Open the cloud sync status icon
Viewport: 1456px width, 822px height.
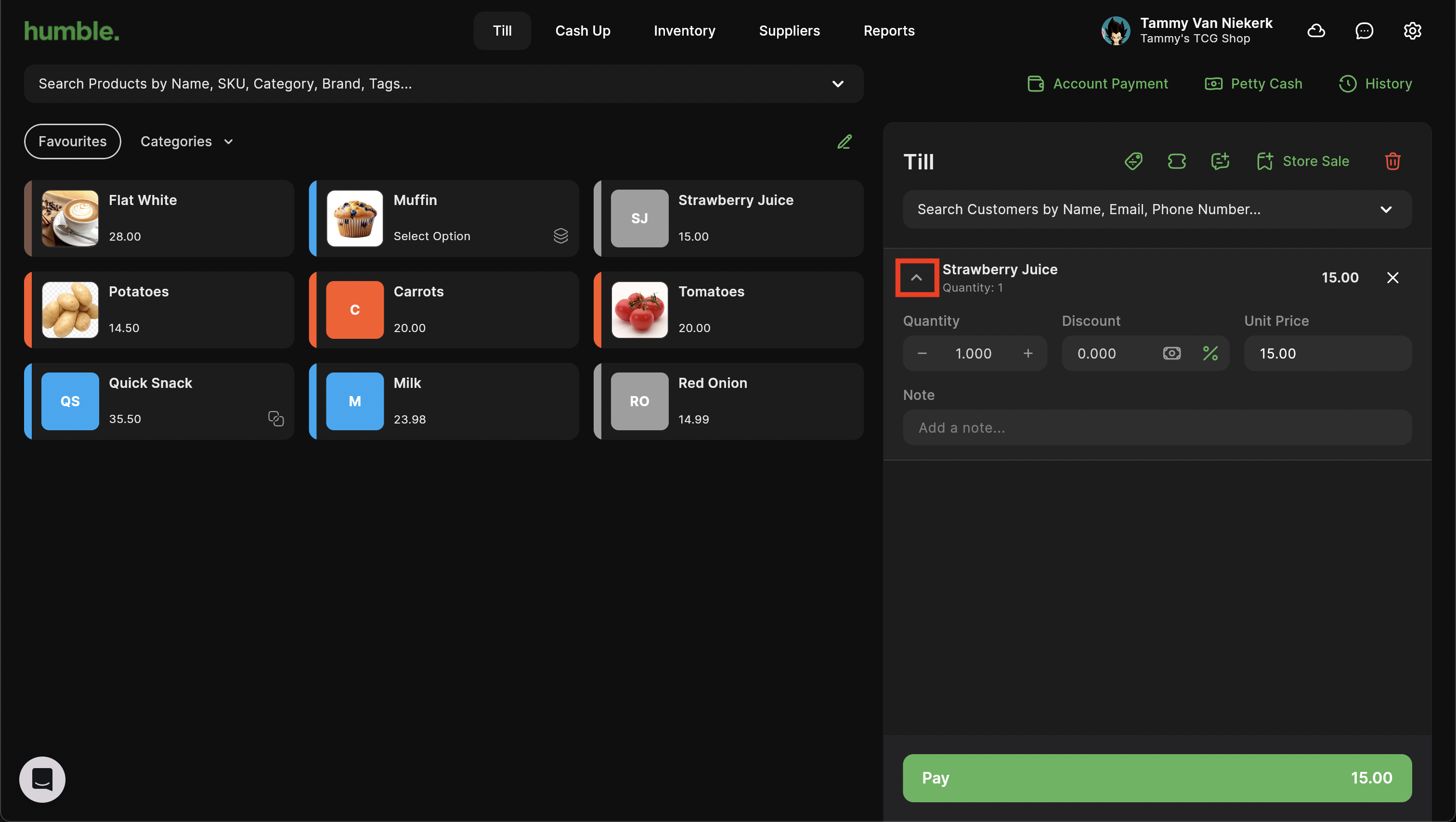pos(1316,30)
